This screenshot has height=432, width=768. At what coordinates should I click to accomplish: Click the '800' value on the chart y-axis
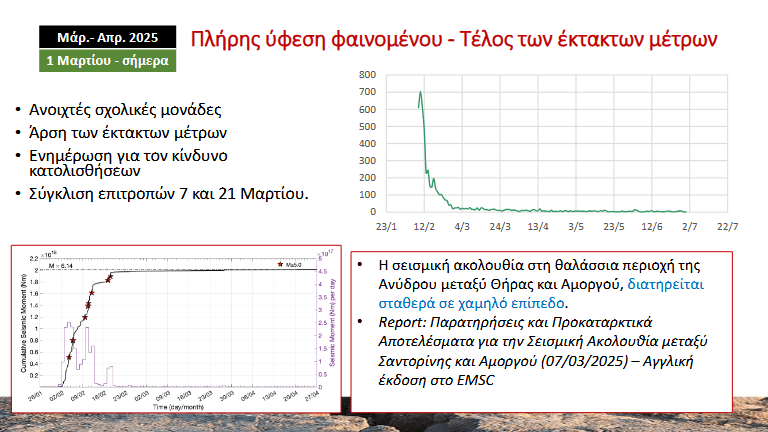tap(367, 75)
